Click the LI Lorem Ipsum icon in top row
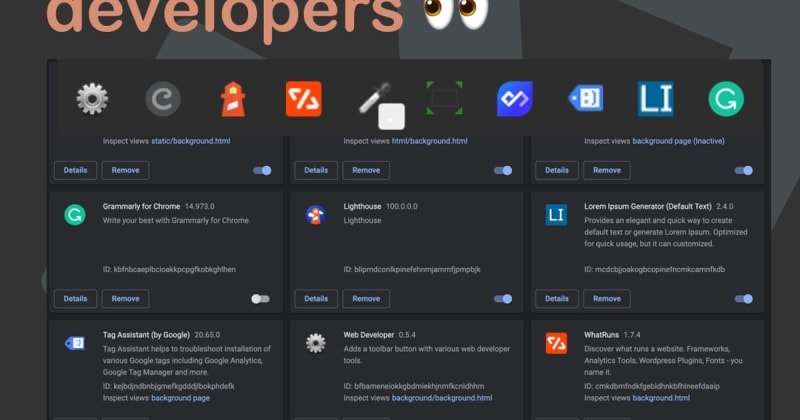This screenshot has width=800, height=420. pos(655,99)
